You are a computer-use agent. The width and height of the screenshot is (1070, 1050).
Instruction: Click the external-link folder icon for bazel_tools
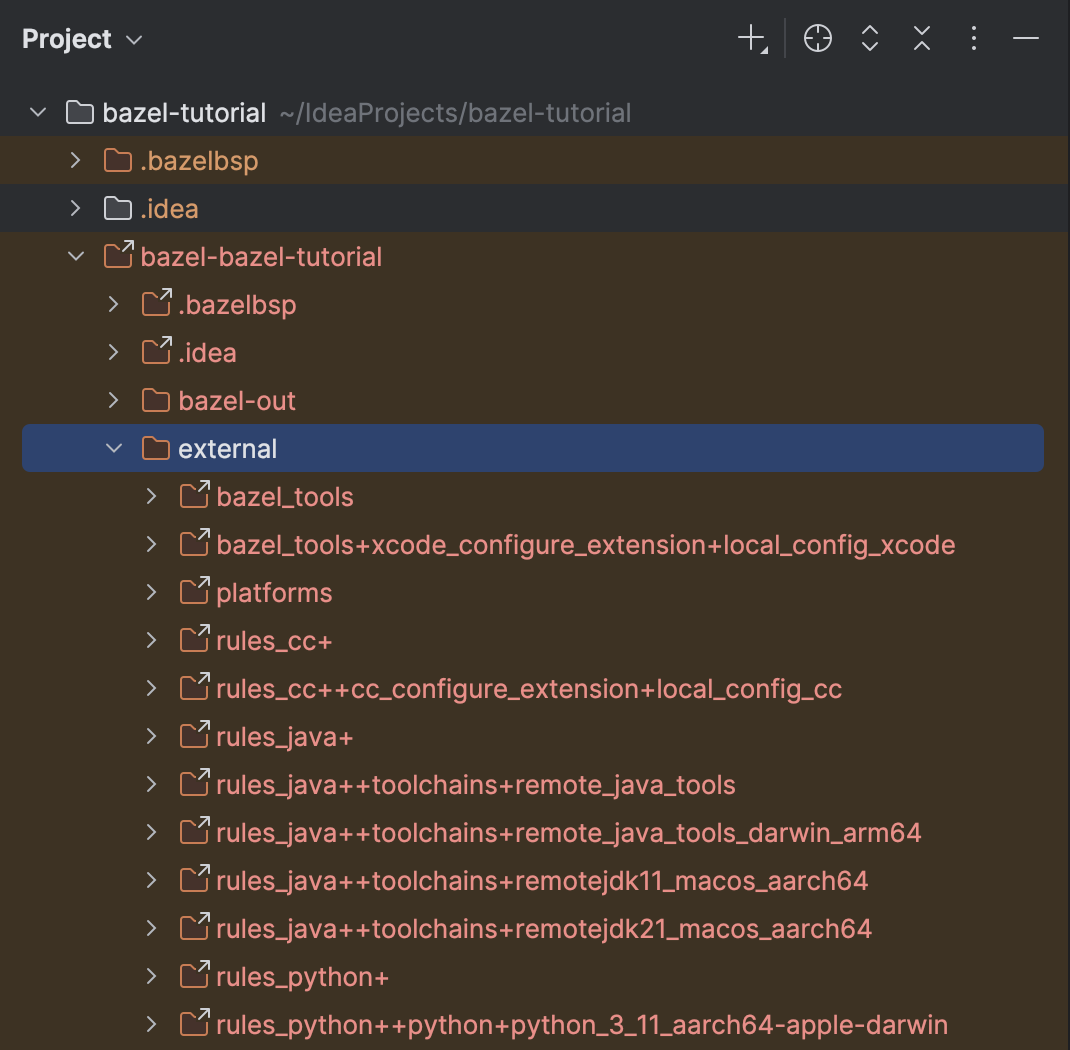click(194, 496)
